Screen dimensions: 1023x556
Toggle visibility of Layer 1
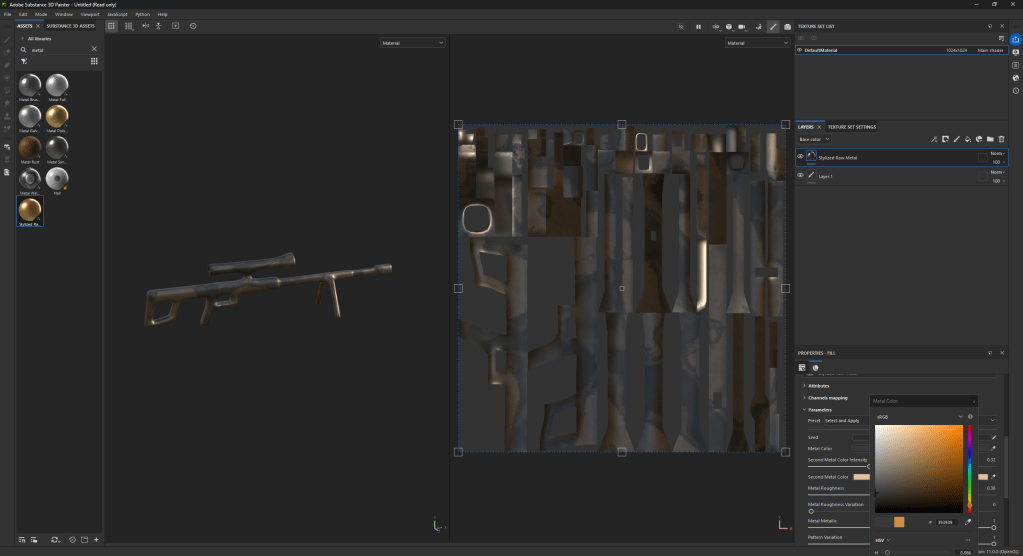[x=800, y=175]
